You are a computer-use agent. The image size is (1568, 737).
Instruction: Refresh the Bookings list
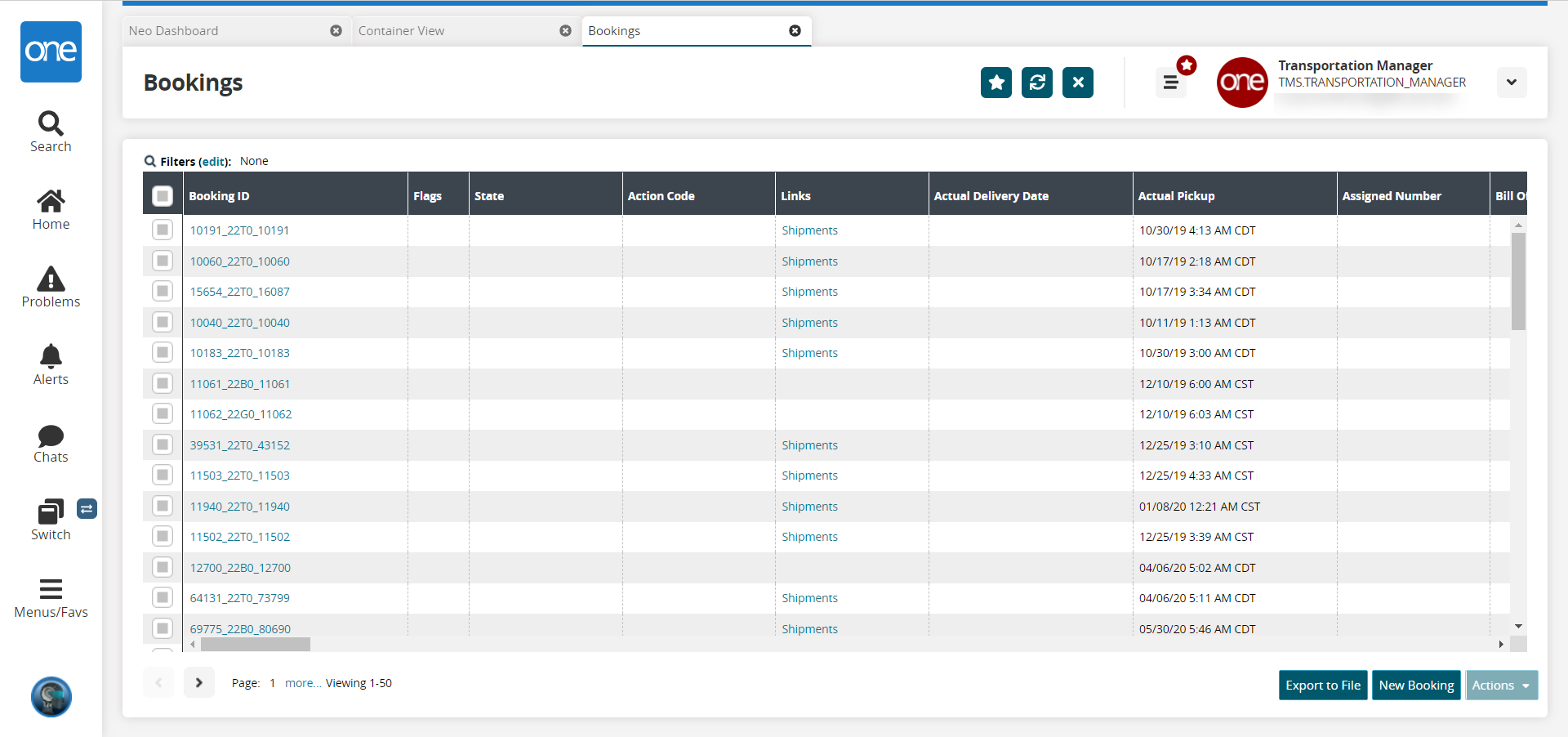click(1036, 83)
